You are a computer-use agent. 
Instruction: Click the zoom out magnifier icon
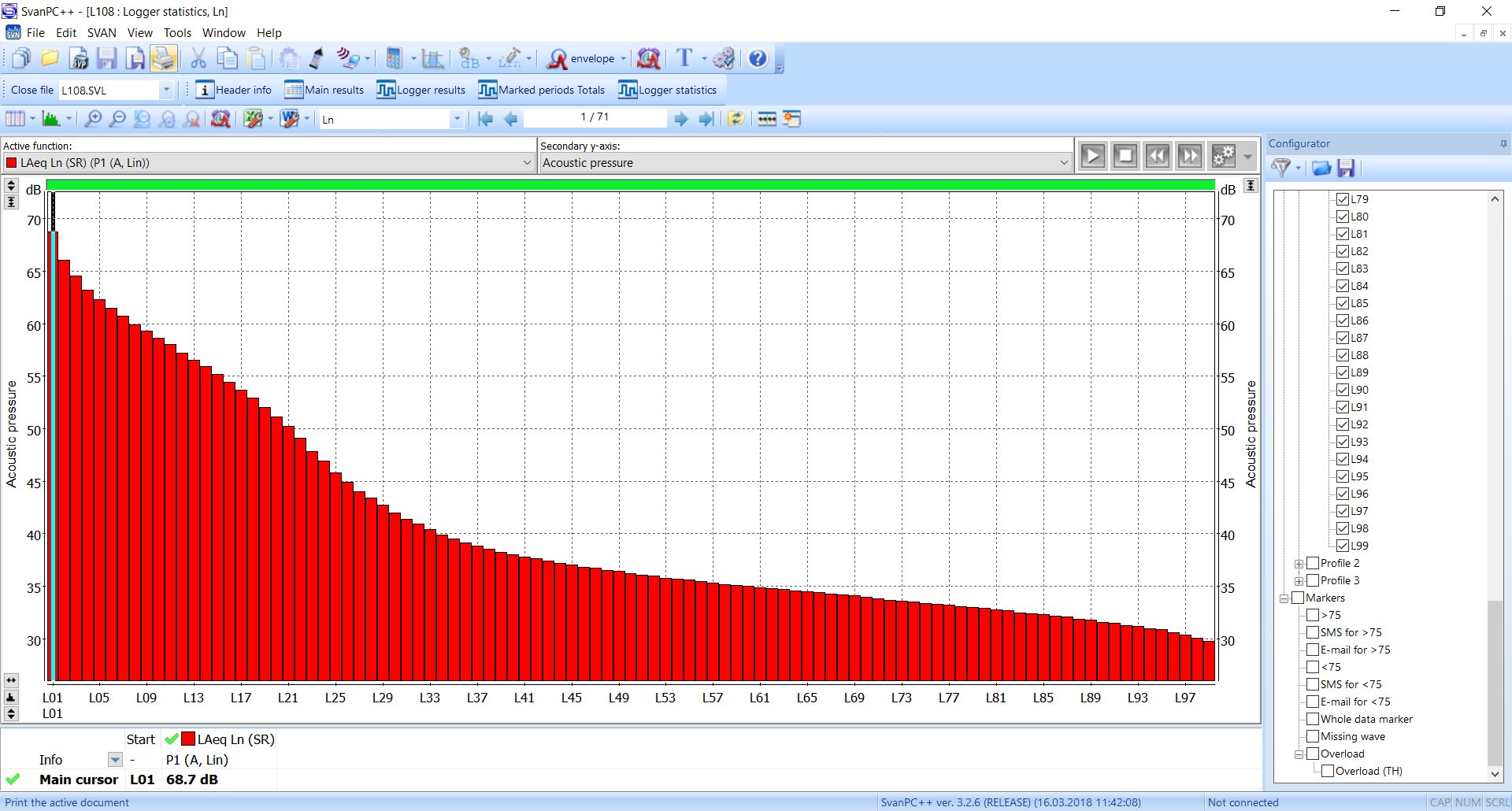tap(117, 119)
